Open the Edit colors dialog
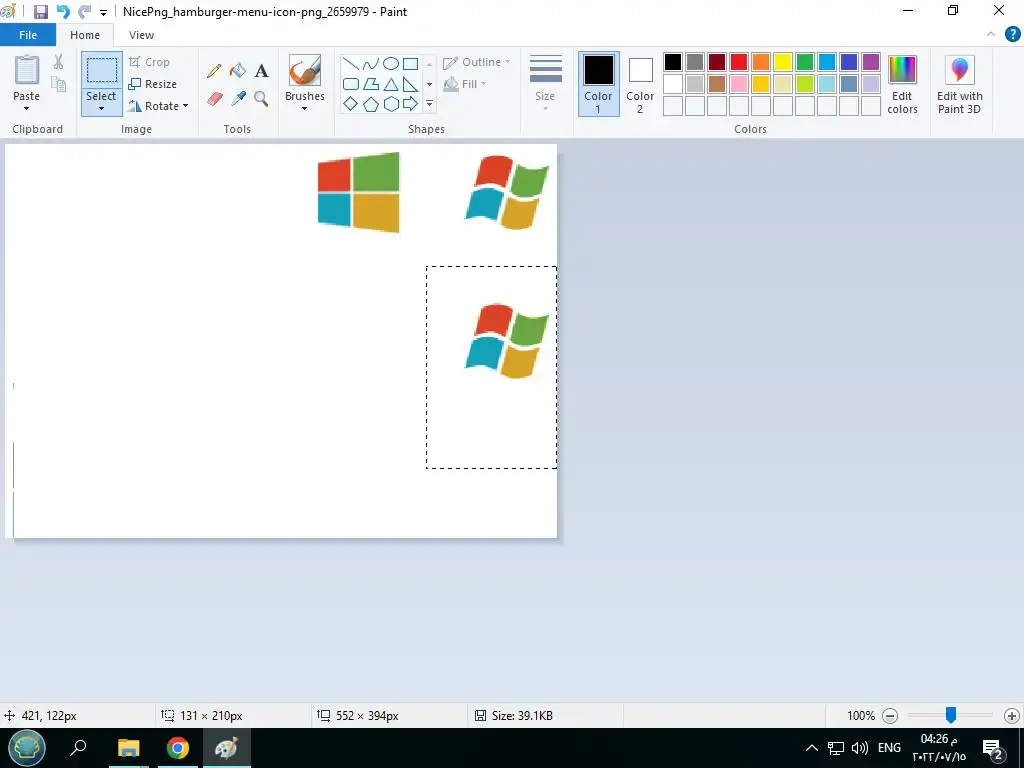 coord(902,84)
